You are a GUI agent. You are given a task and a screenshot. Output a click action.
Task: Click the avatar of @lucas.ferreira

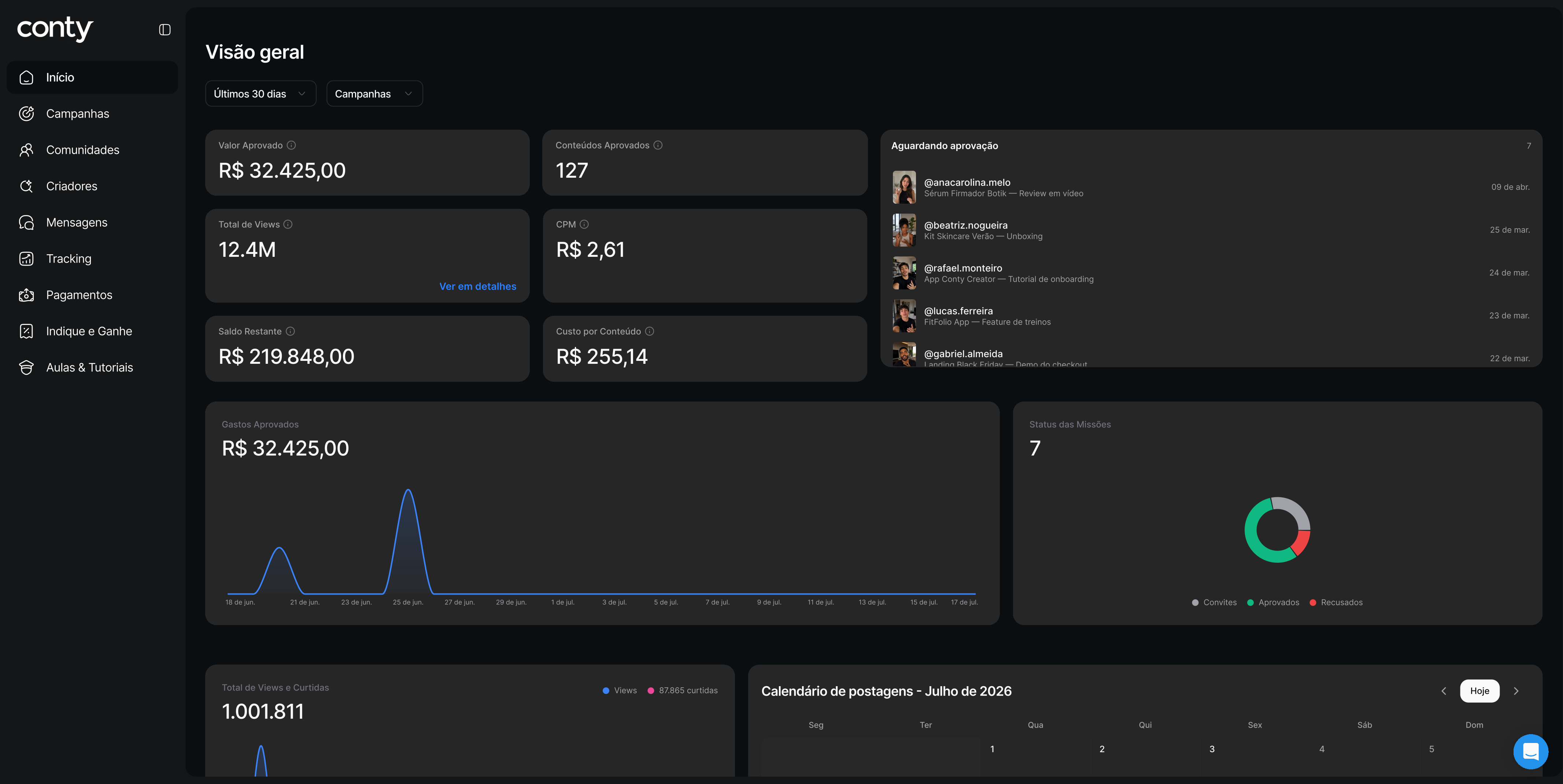click(904, 315)
